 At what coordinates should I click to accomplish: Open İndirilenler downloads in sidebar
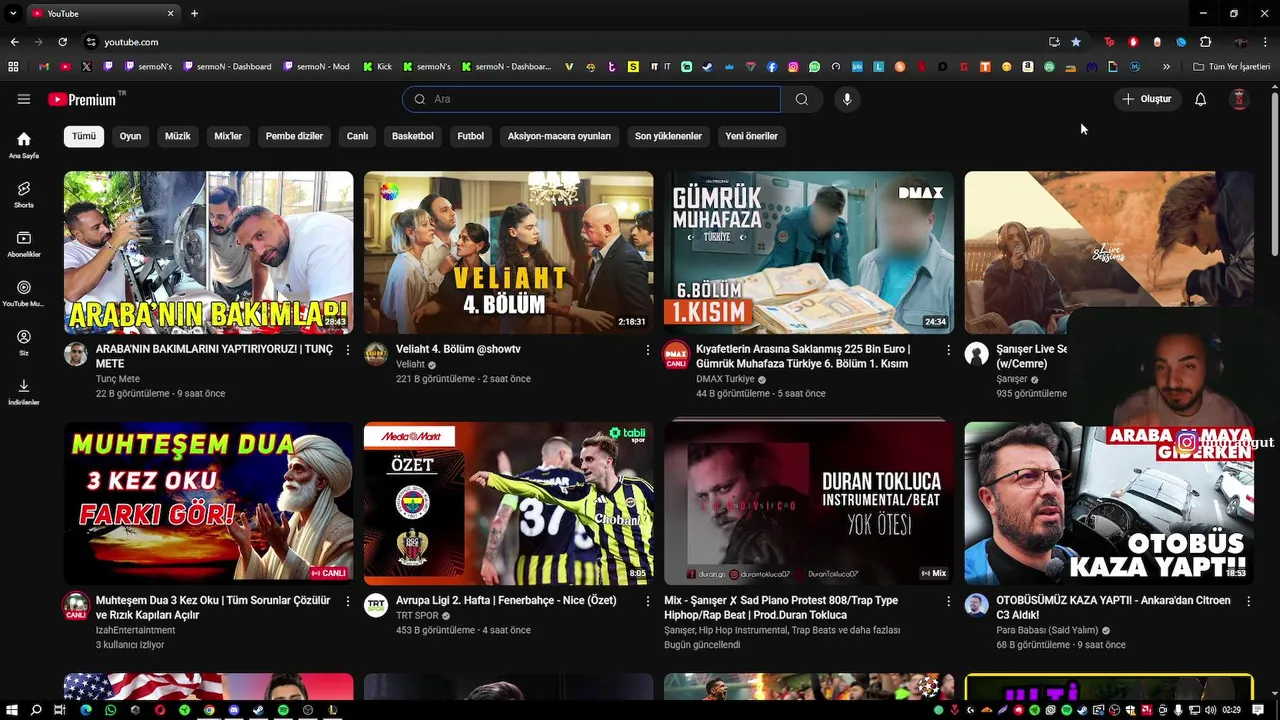24,392
